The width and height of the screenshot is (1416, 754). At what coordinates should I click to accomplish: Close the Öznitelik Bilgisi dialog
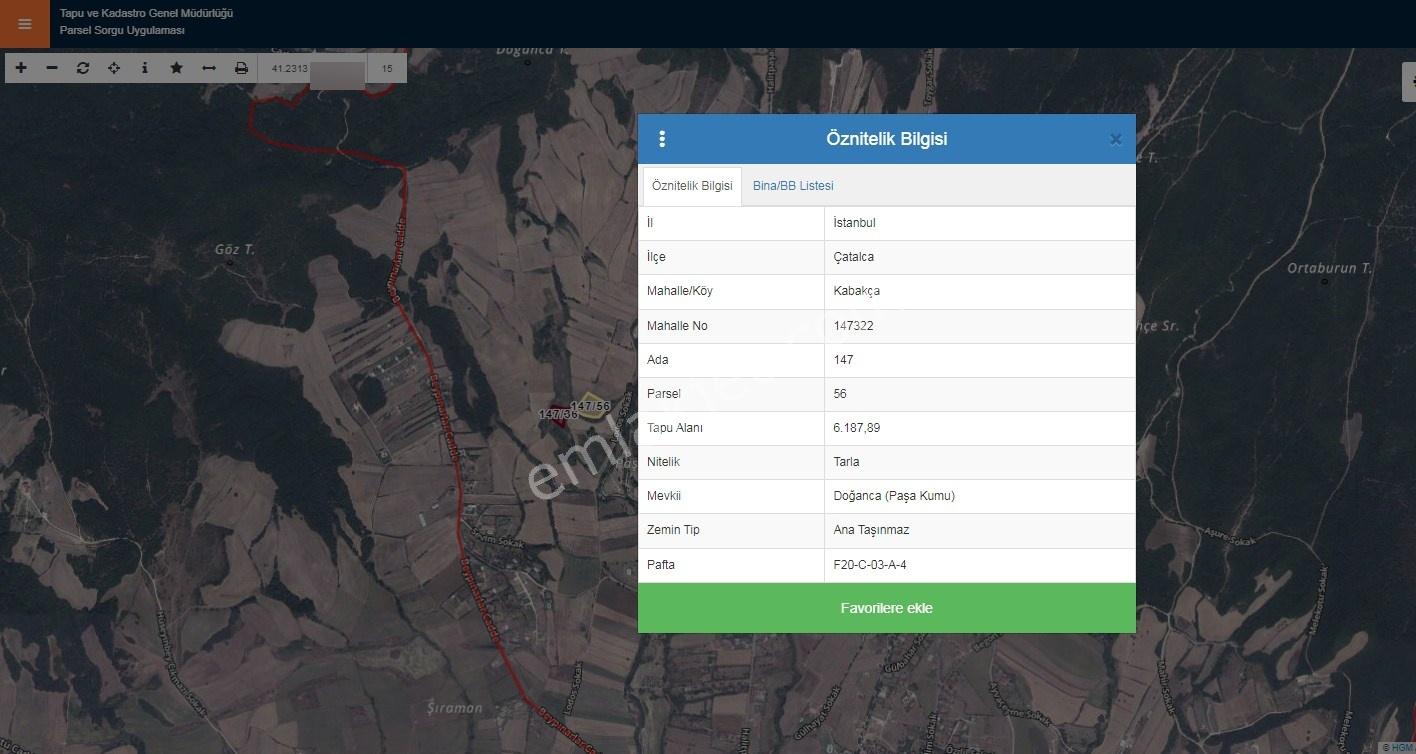(1116, 139)
